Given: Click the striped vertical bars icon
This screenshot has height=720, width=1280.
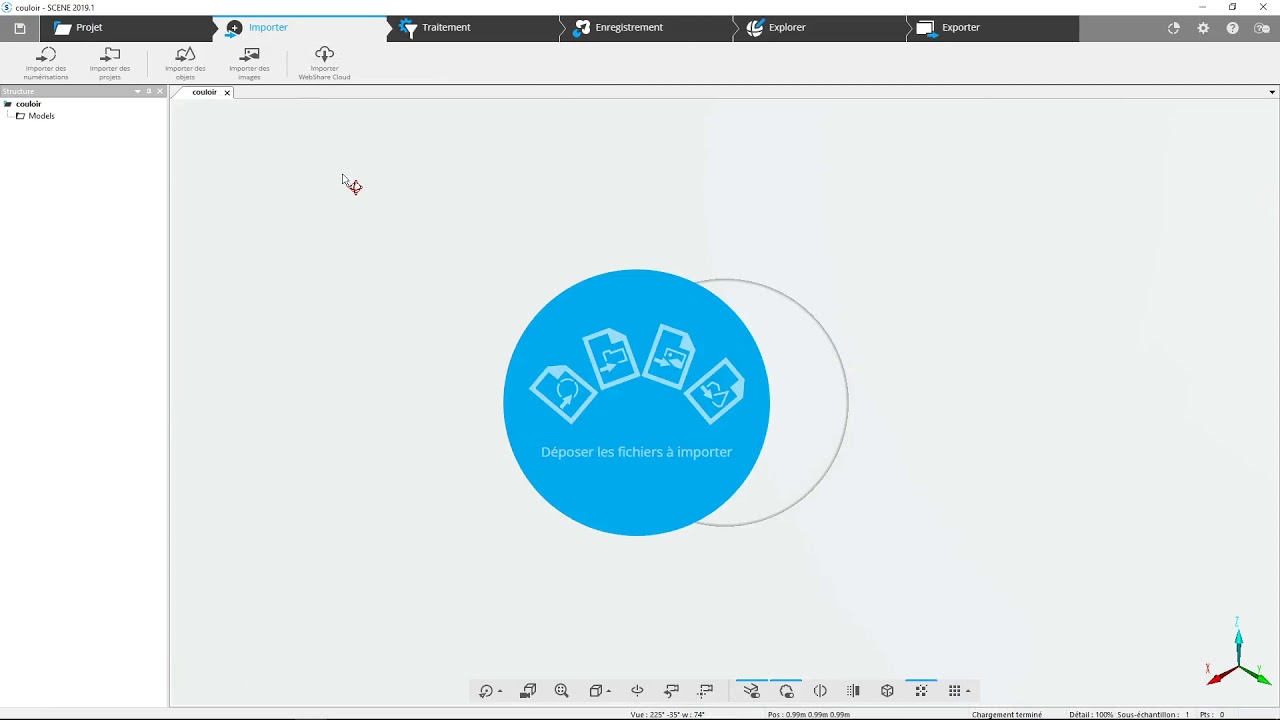Looking at the screenshot, I should (853, 691).
